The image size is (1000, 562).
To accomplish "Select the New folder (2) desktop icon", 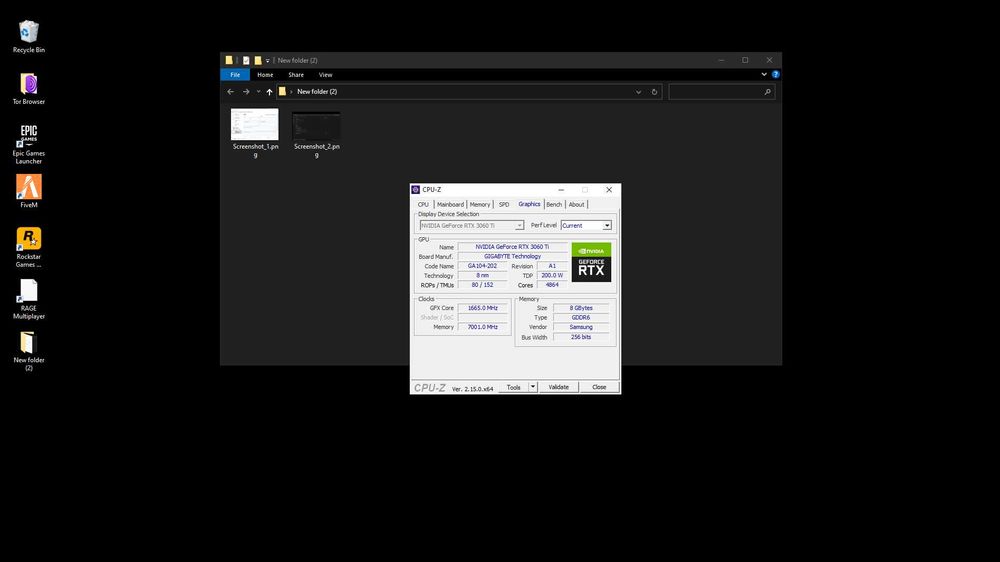I will [29, 351].
